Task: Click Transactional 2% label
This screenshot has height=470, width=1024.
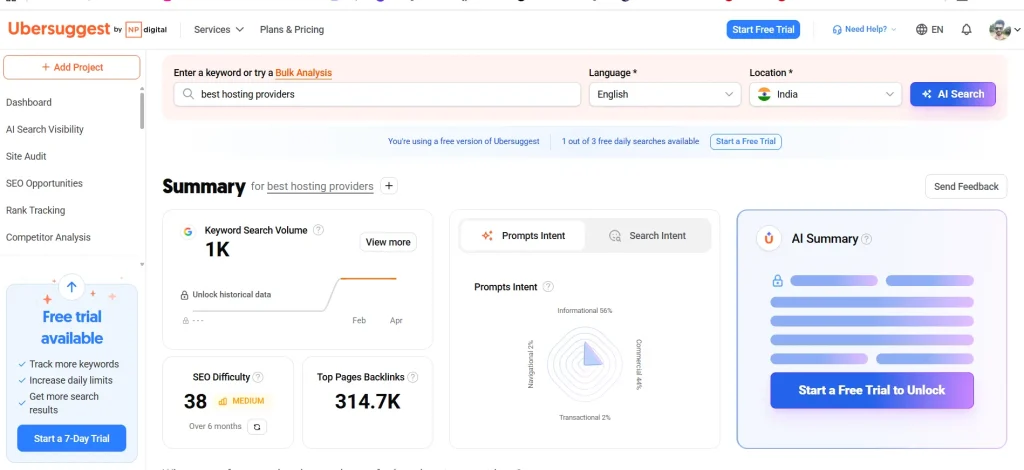Action: coord(584,417)
